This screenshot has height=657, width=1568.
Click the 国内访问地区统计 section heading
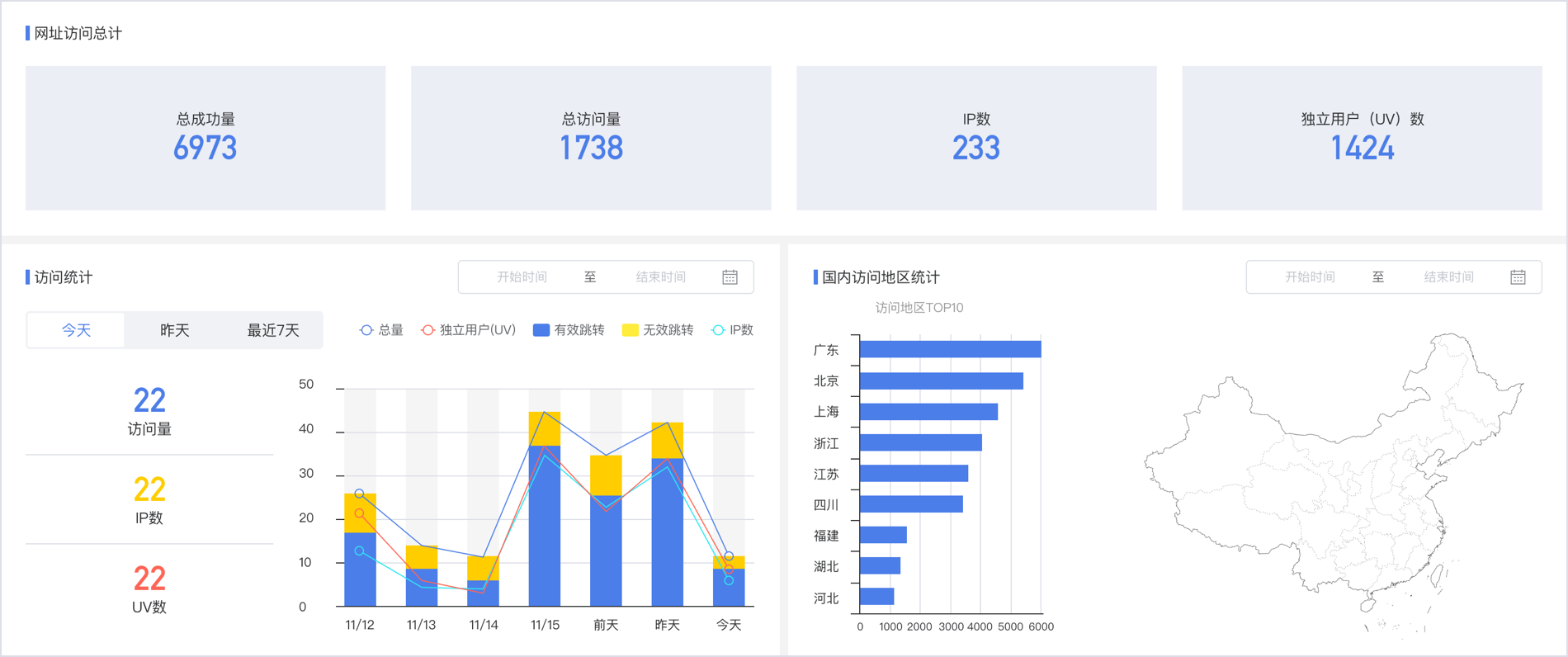click(881, 277)
